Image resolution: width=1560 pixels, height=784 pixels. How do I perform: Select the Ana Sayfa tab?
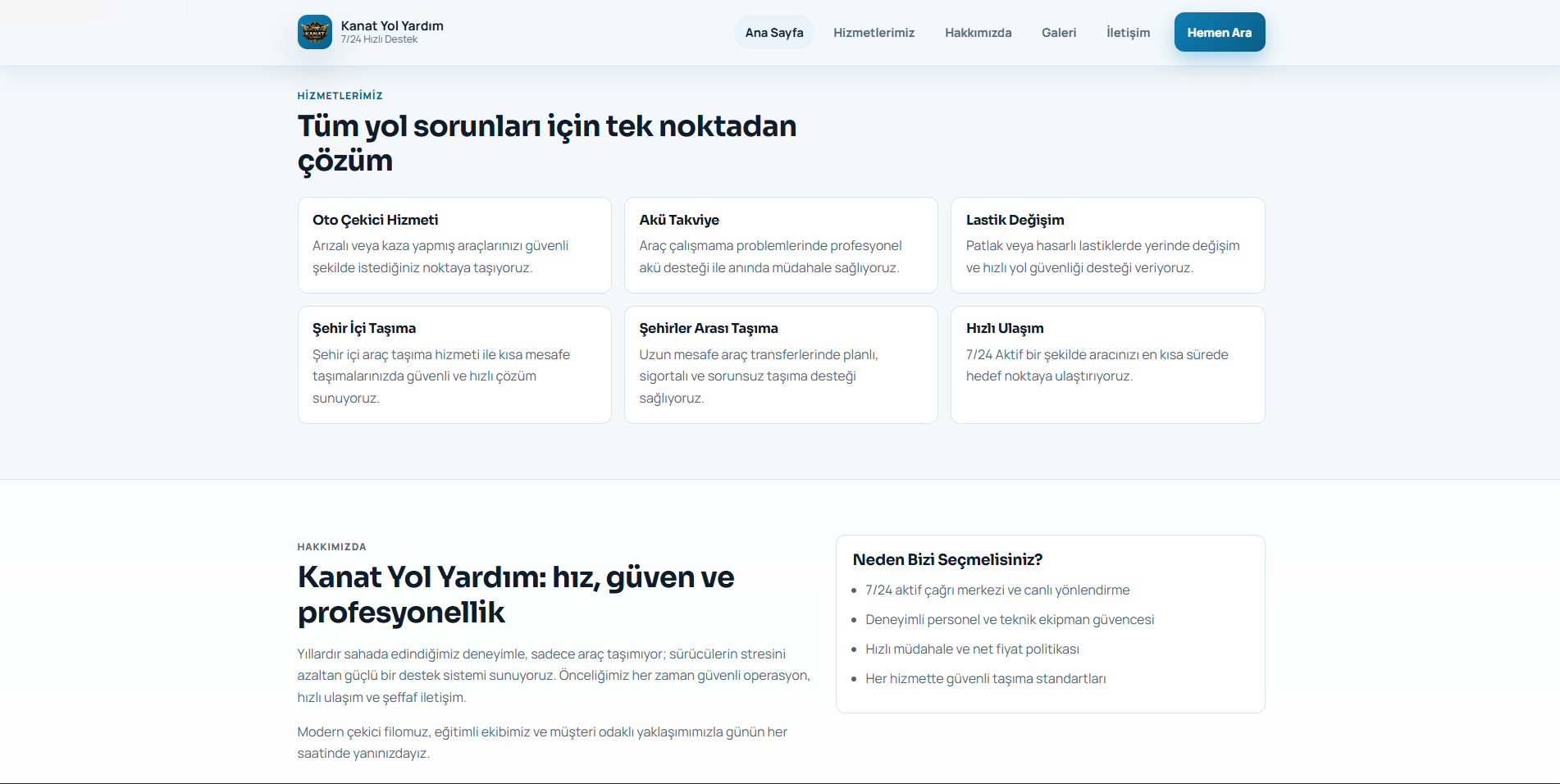tap(773, 33)
